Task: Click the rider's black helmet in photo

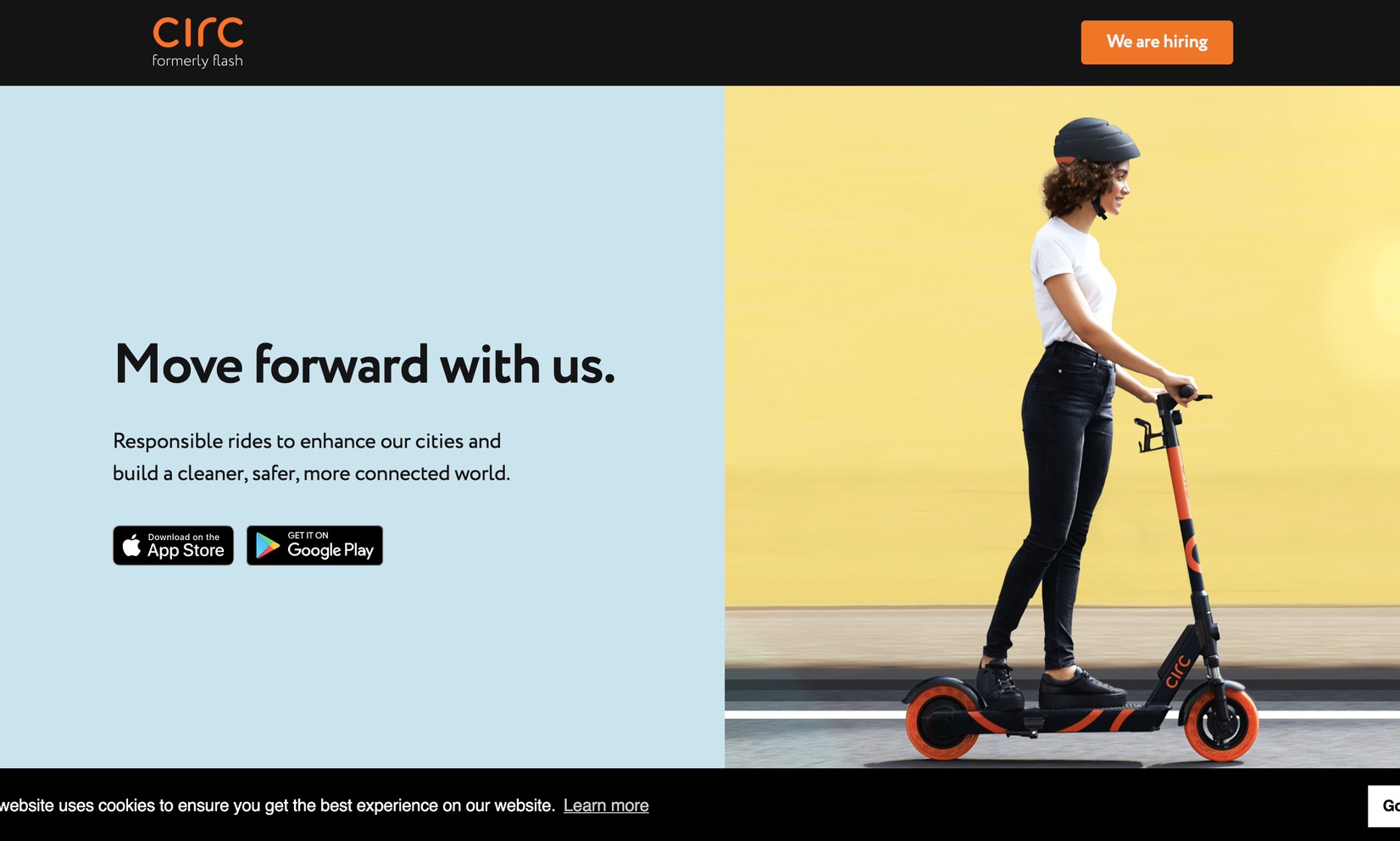Action: point(1095,138)
